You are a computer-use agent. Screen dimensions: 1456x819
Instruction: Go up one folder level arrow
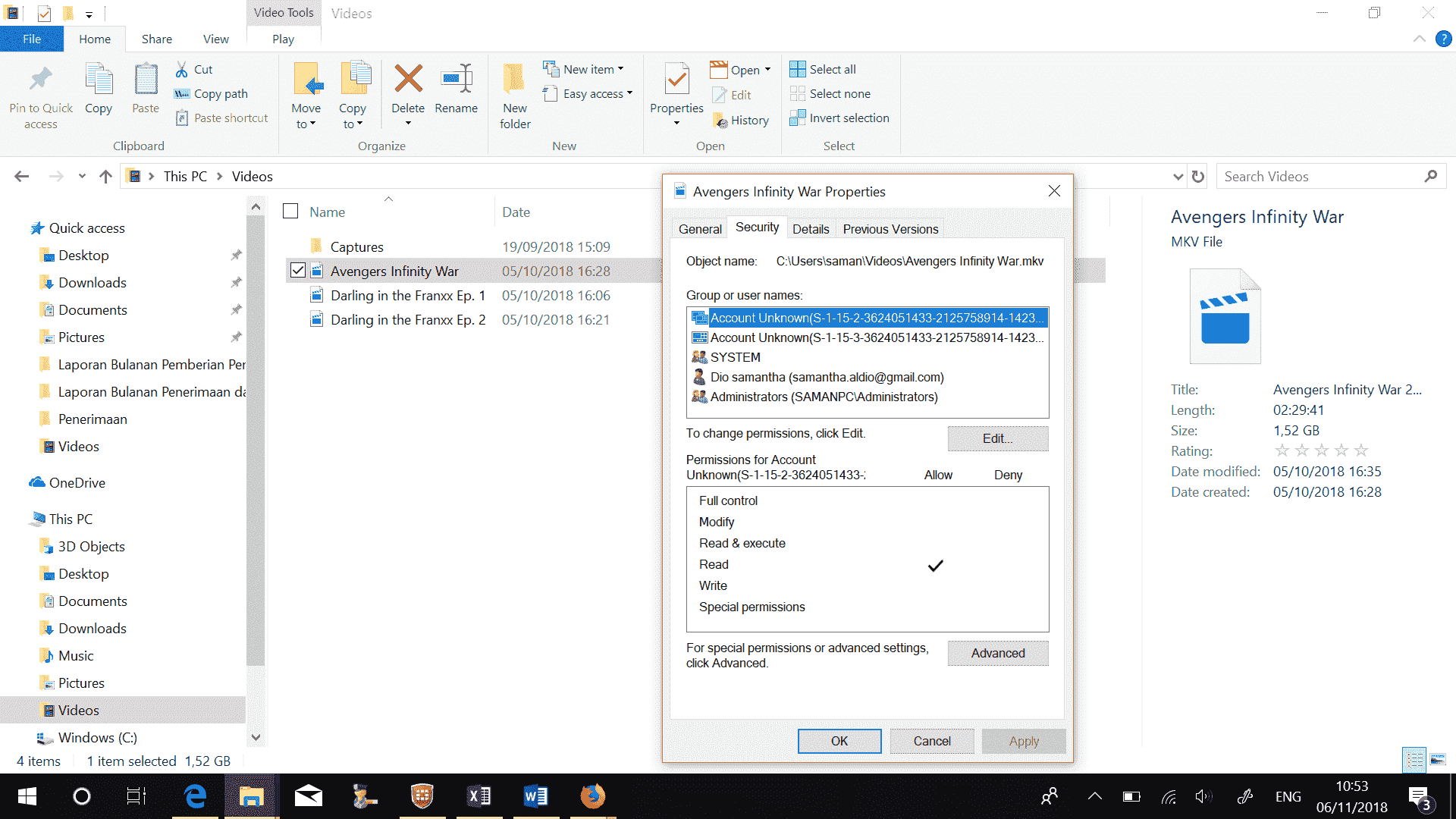pos(105,176)
